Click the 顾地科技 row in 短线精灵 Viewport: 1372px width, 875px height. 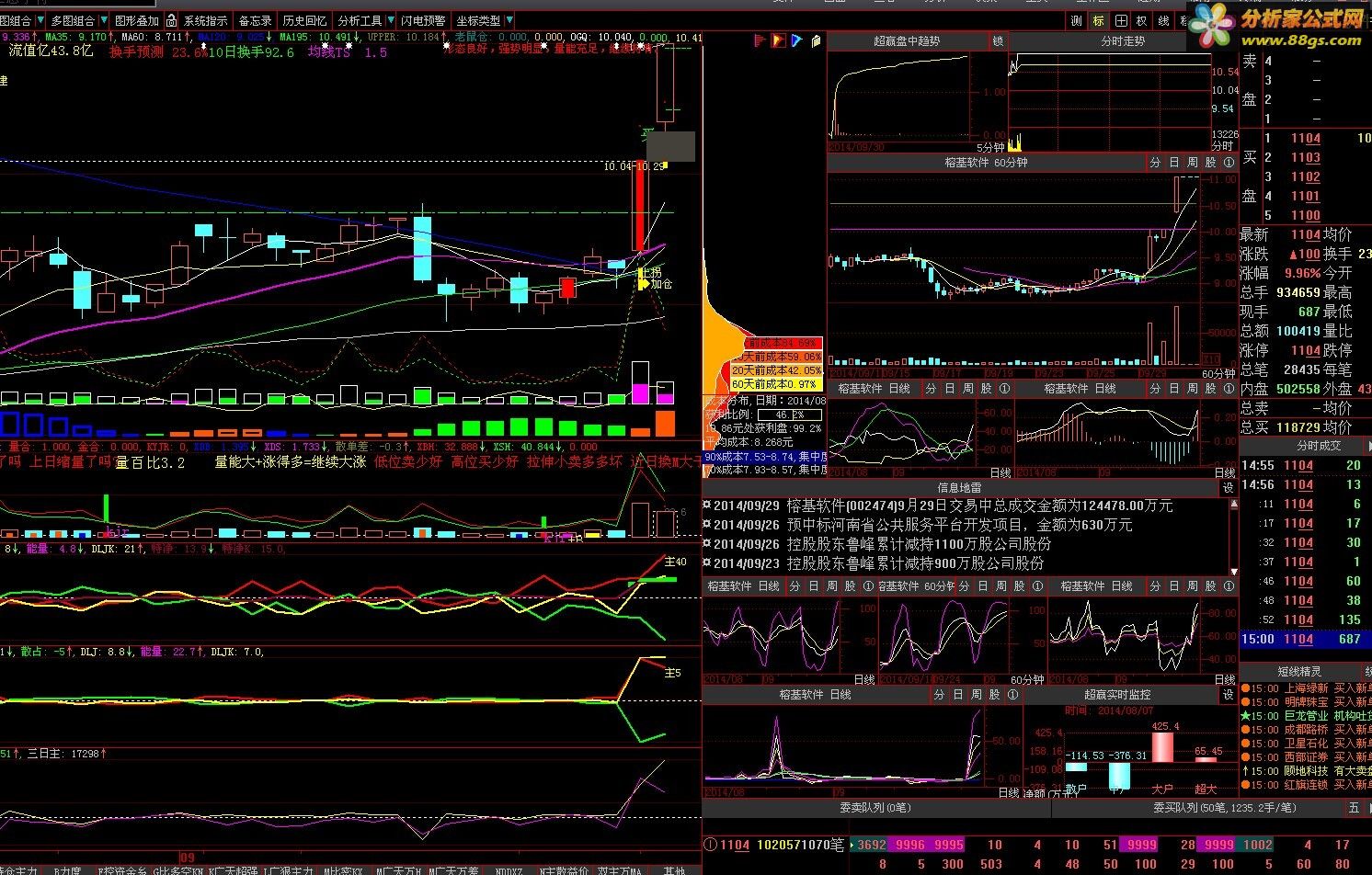(x=1306, y=771)
